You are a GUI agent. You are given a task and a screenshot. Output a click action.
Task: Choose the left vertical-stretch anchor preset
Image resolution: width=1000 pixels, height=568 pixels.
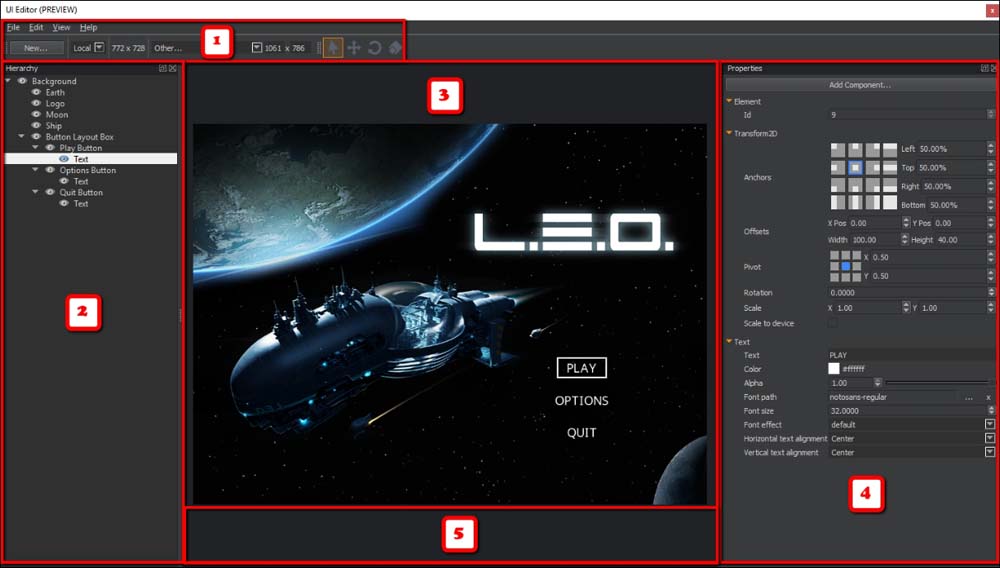[838, 203]
